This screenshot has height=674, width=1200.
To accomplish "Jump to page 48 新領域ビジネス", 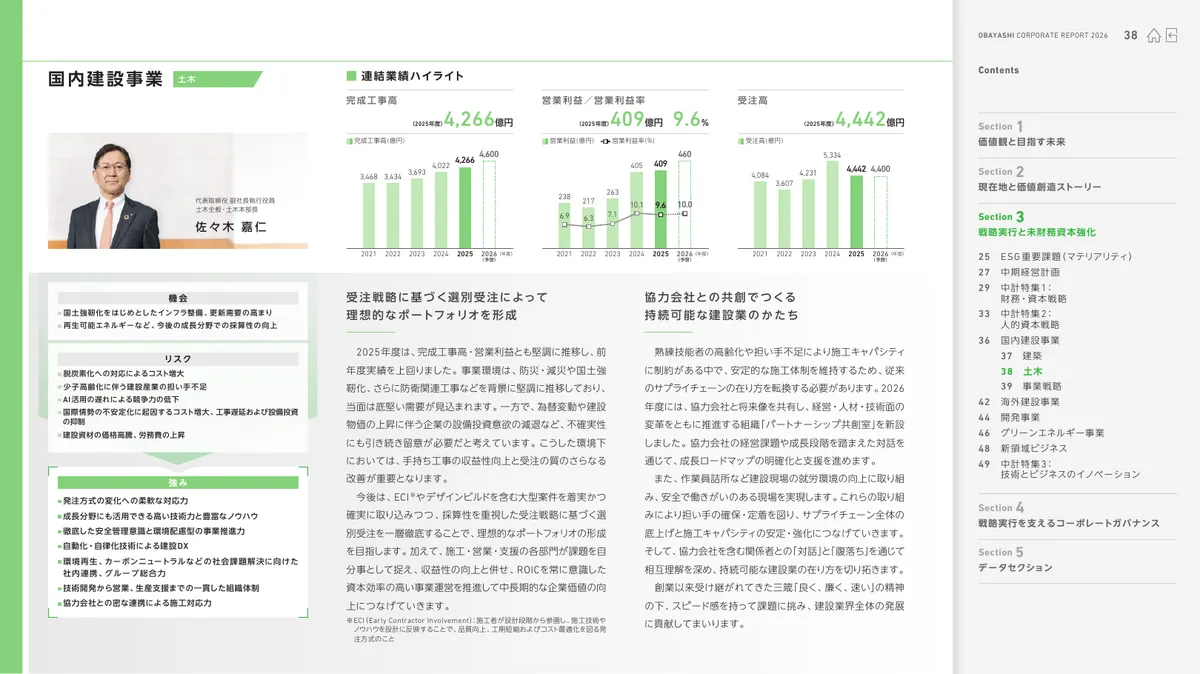I will tap(1024, 449).
